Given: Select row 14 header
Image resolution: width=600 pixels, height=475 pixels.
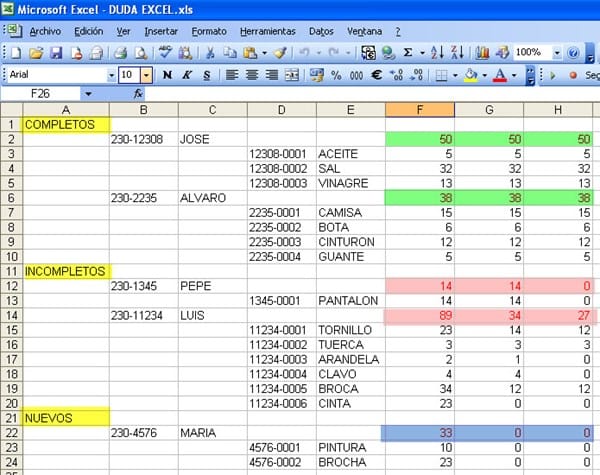Looking at the screenshot, I should tap(11, 316).
